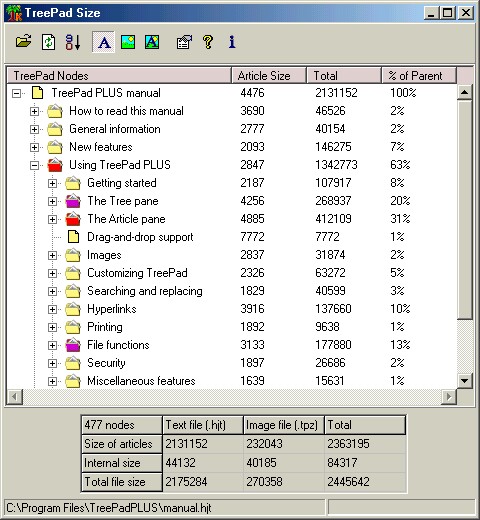Select the 'Searching and replacing' tree item
480x520 pixels.
[145, 291]
